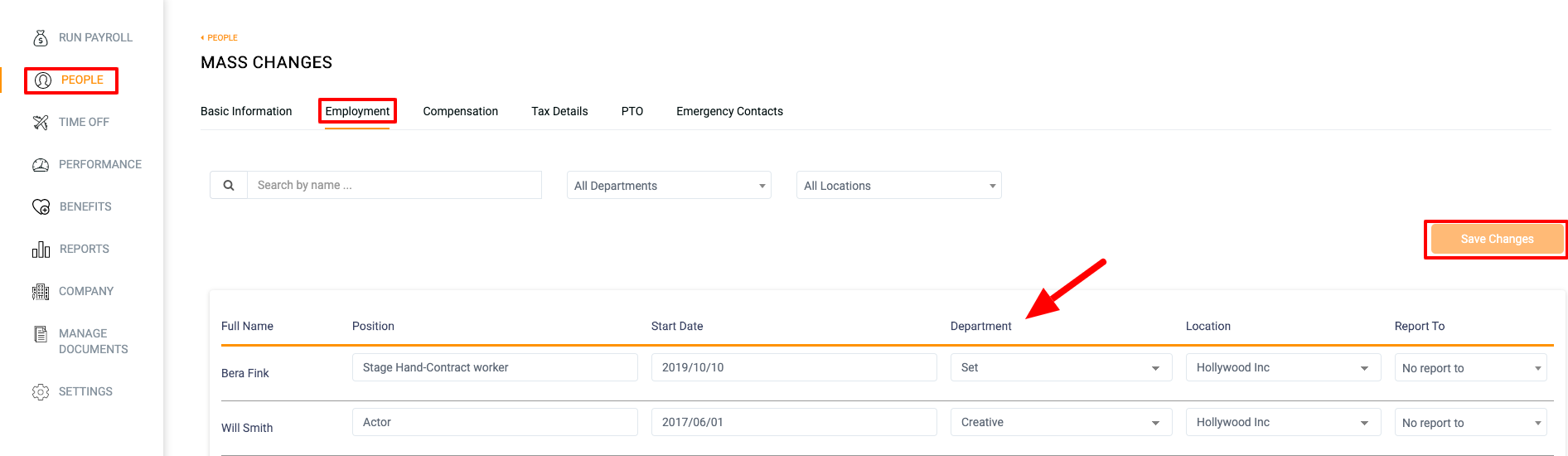The image size is (1568, 456).
Task: Open the Company menu item
Action: click(86, 292)
